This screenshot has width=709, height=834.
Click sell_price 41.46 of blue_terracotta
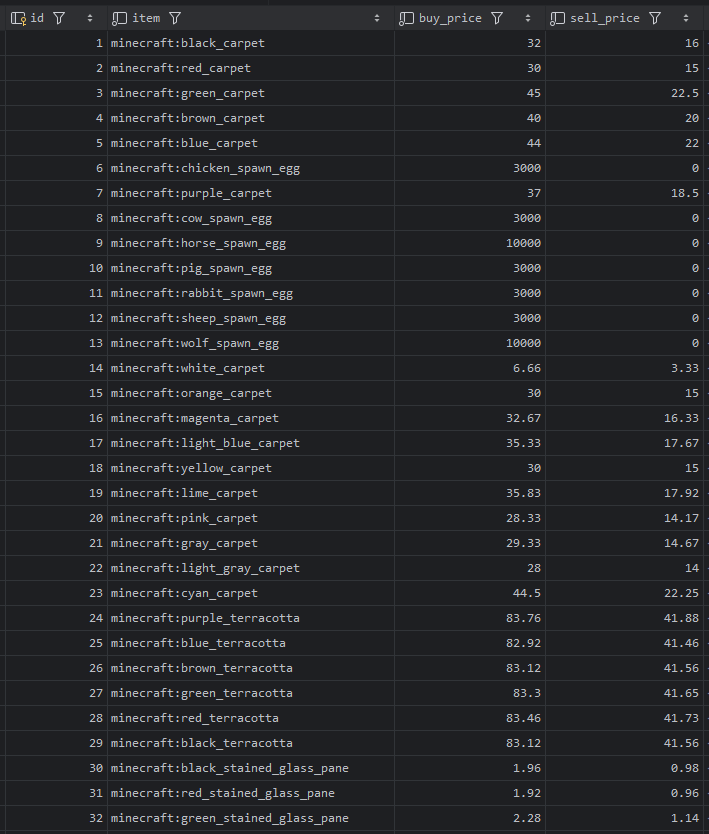(625, 643)
